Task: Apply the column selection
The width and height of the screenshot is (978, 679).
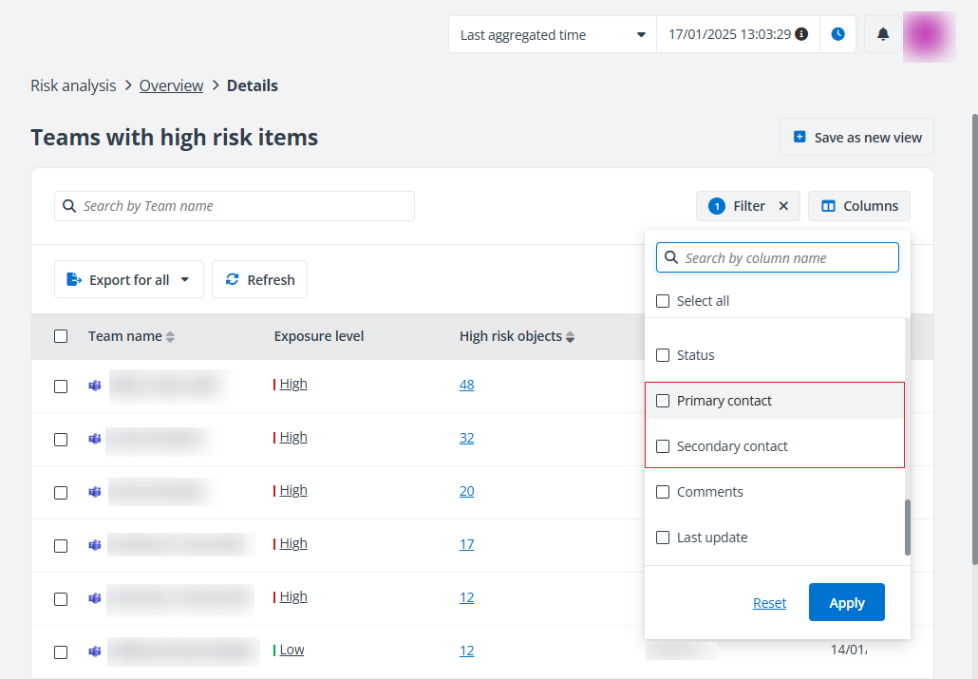Action: pos(846,603)
